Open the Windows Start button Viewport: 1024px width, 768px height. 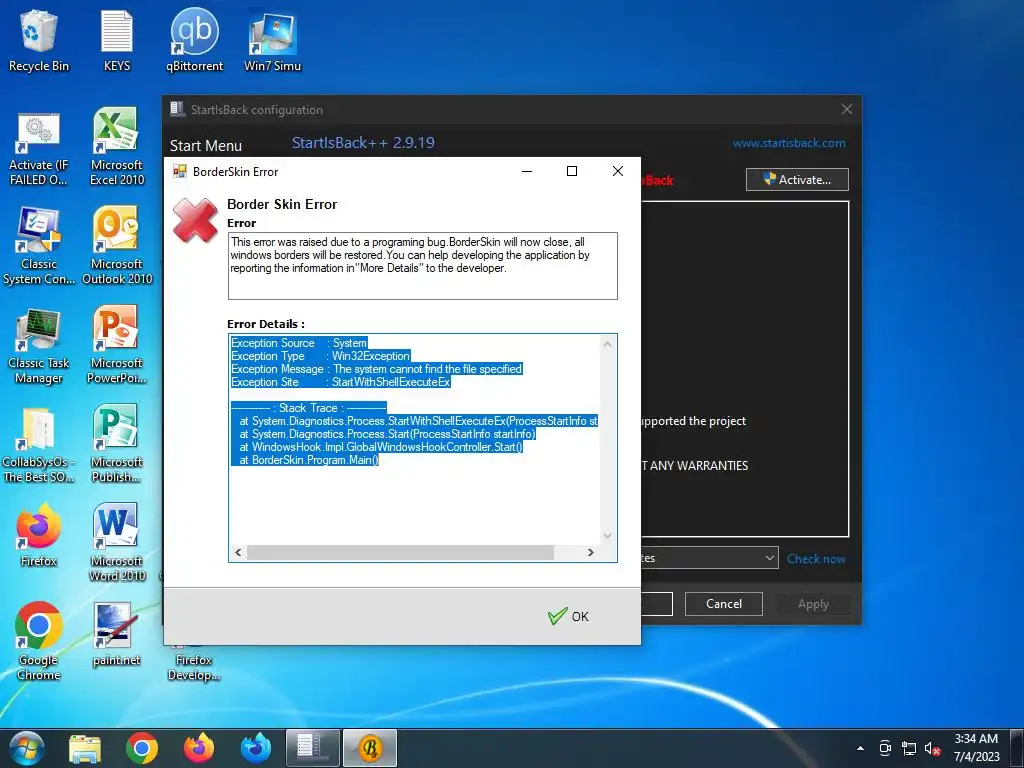tap(27, 748)
